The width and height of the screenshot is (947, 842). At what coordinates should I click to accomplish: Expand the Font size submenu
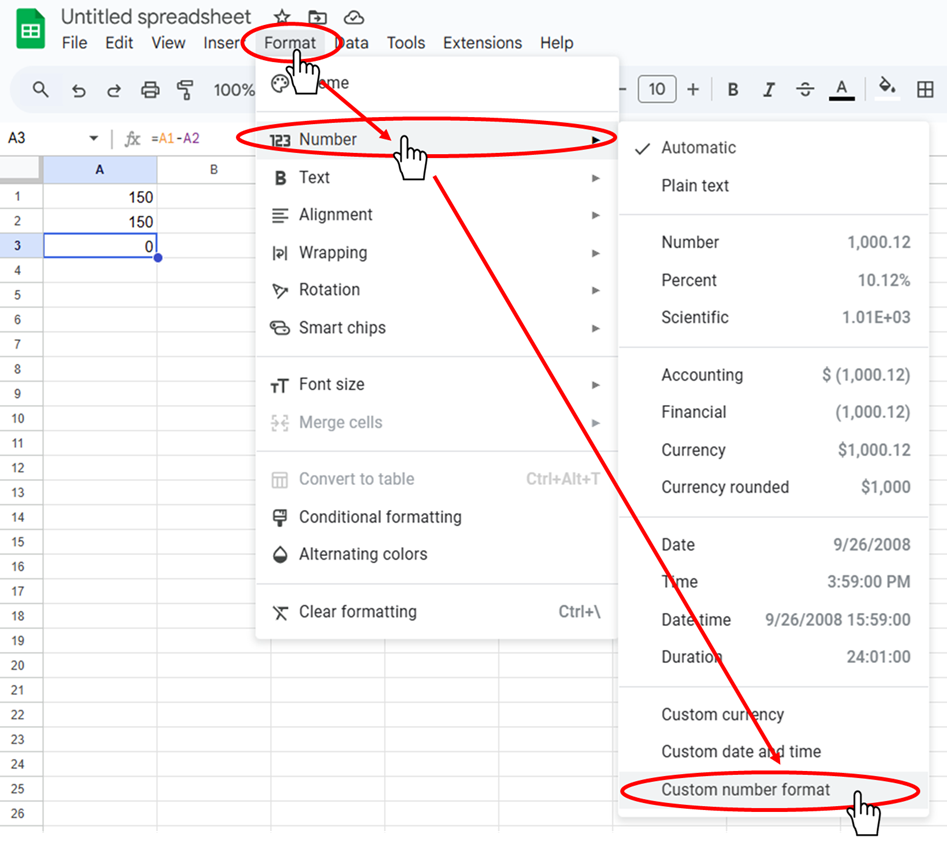click(437, 385)
